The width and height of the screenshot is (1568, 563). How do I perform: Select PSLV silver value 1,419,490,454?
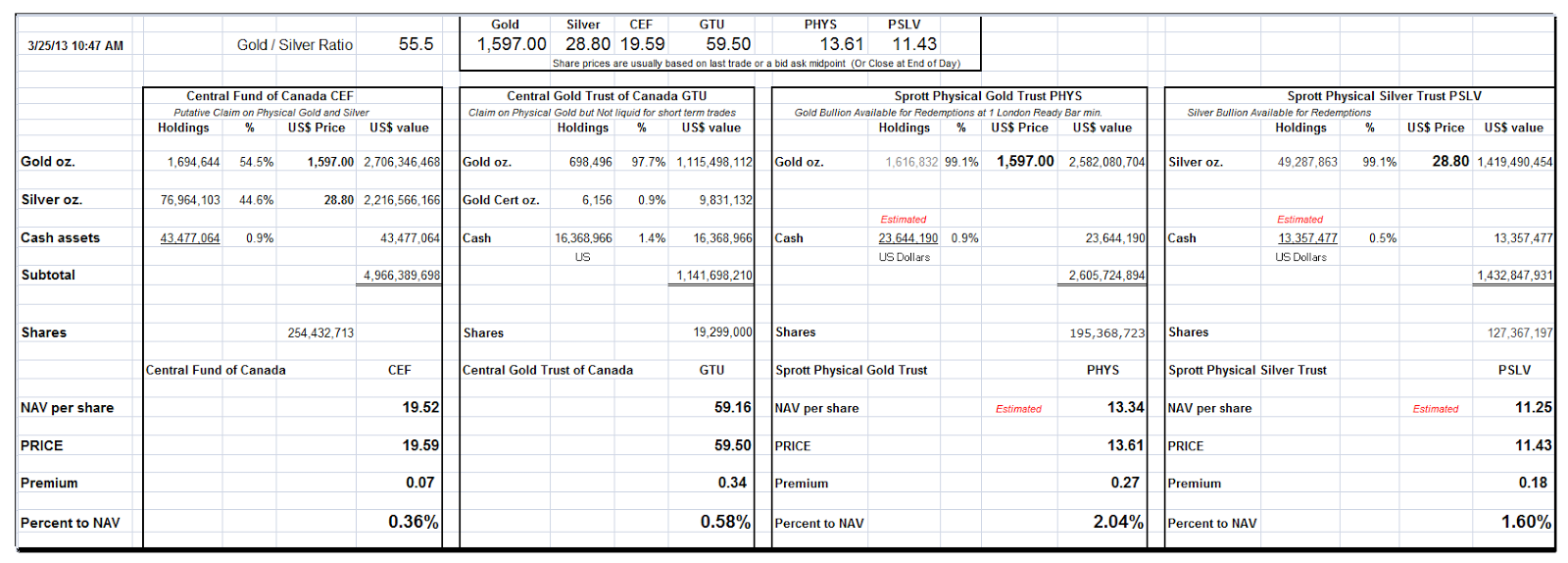[1515, 162]
